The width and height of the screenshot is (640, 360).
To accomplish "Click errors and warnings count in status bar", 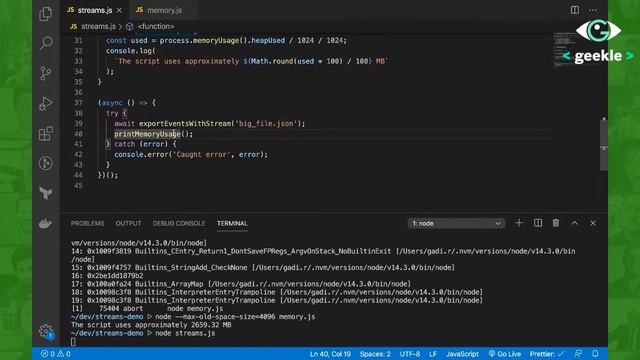I will click(56, 354).
